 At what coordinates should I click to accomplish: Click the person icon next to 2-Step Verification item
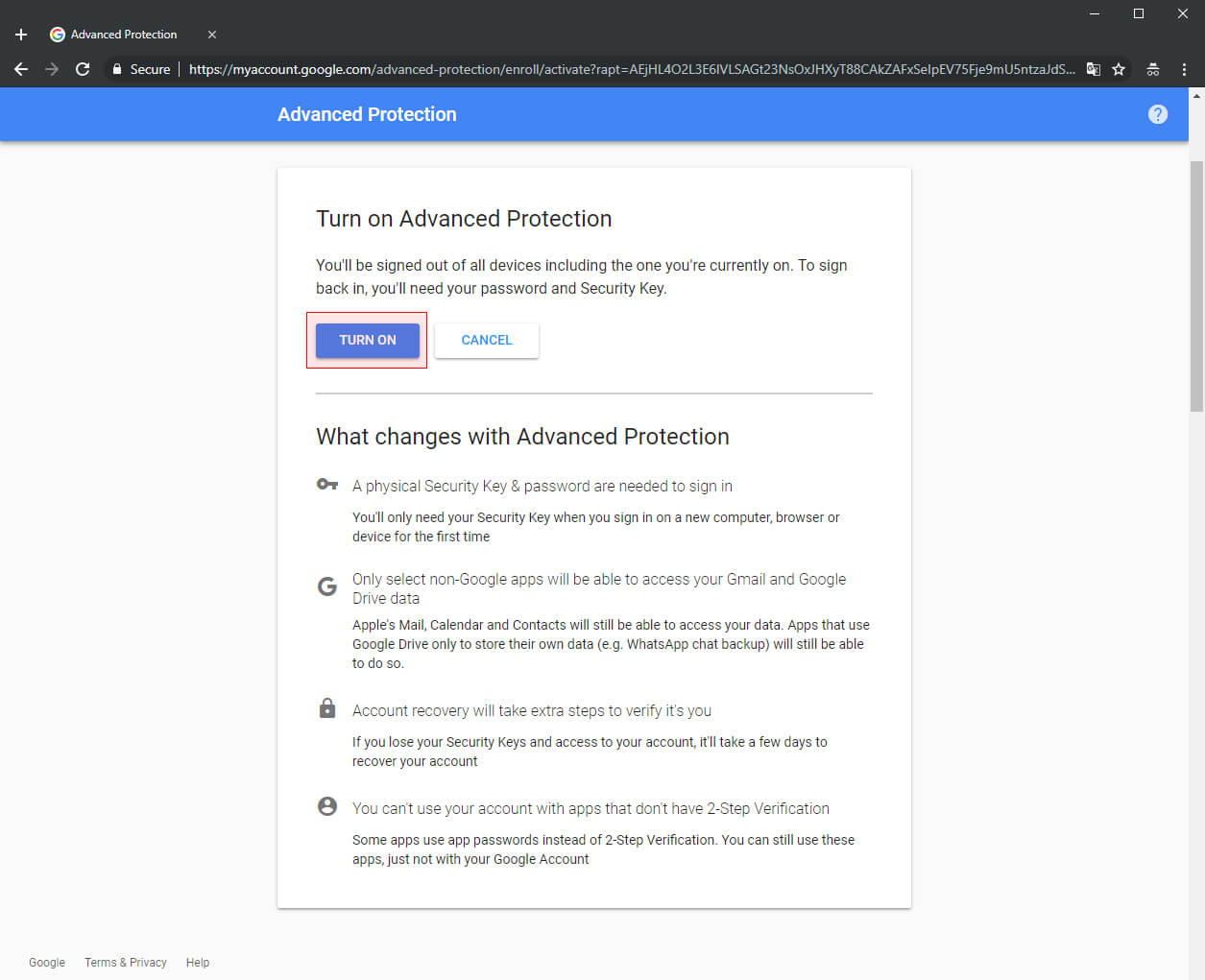pos(326,806)
